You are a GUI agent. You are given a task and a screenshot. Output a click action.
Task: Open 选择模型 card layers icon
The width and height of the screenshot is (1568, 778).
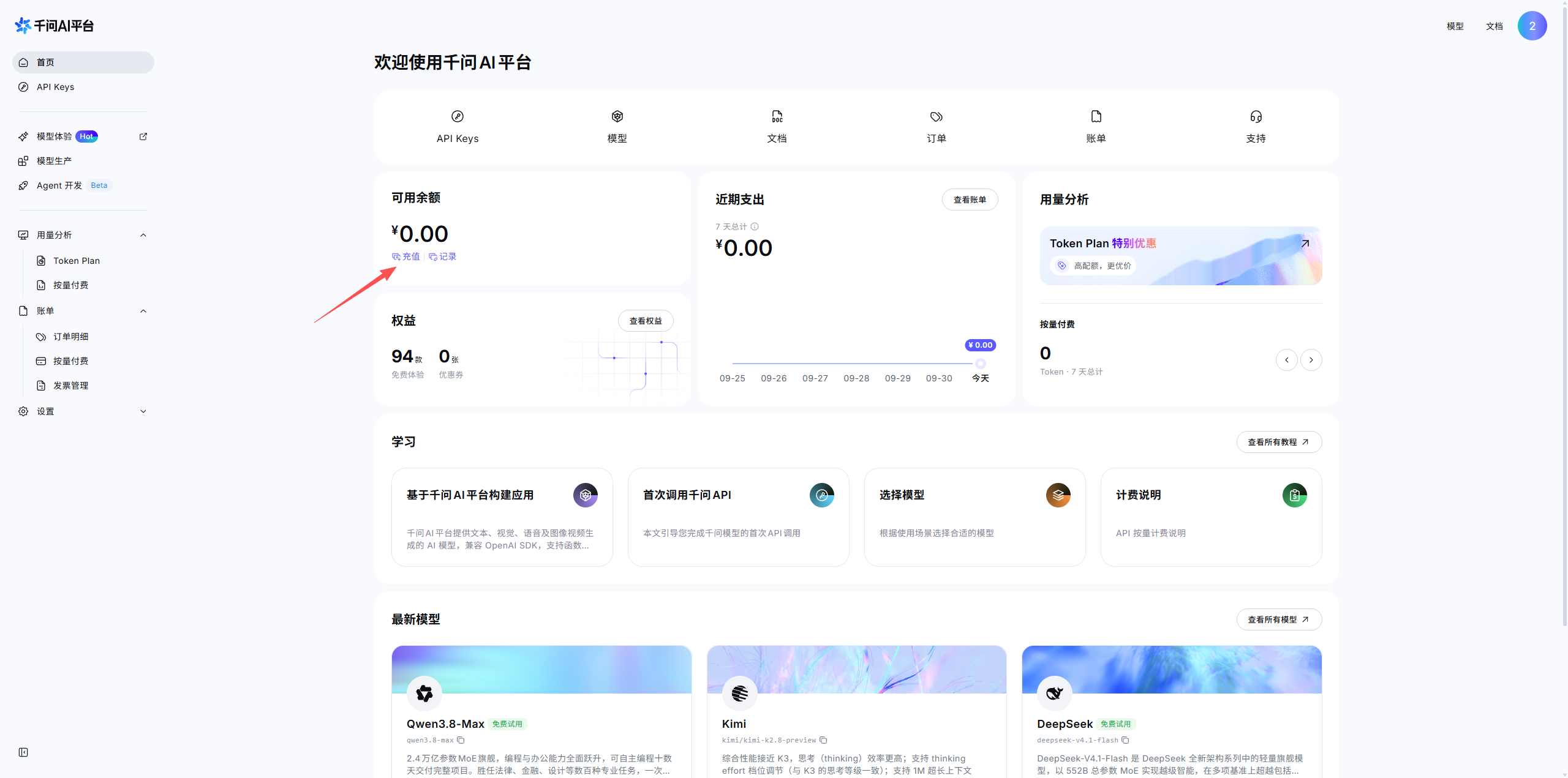(1058, 495)
